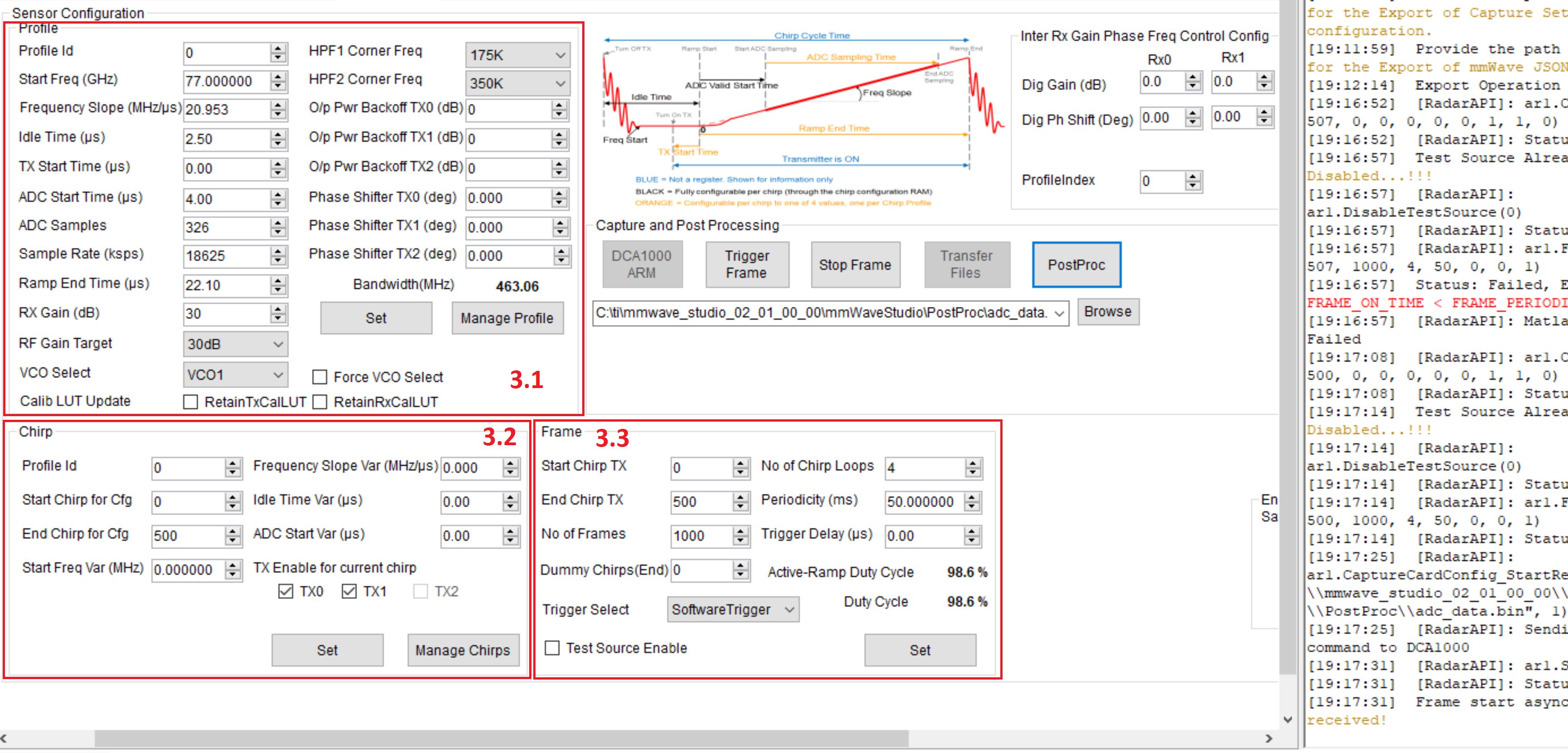1568x753 pixels.
Task: Click the TX Start Time stepper arrows
Action: click(278, 169)
